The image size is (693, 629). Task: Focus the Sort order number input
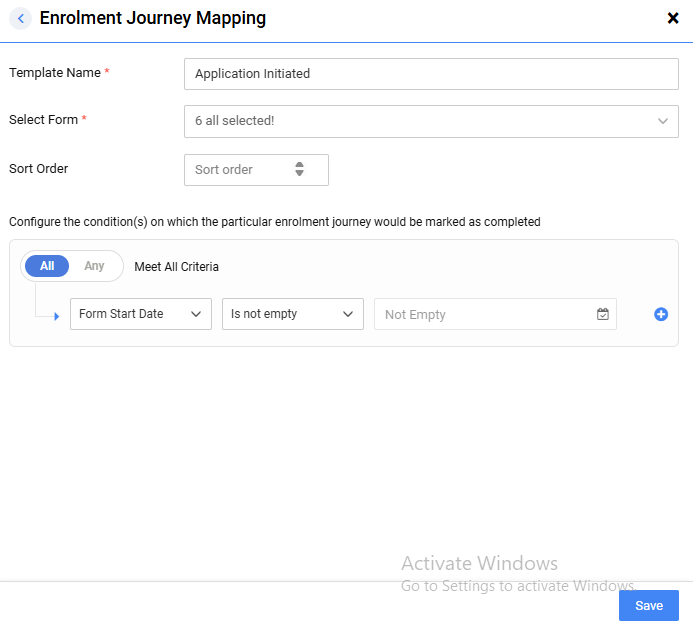pyautogui.click(x=240, y=170)
